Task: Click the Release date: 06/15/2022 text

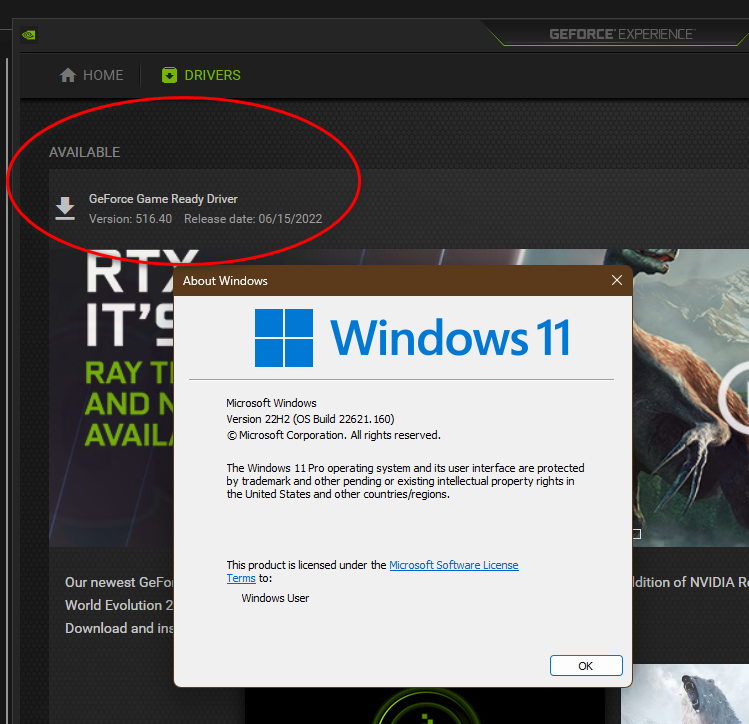Action: (x=253, y=219)
